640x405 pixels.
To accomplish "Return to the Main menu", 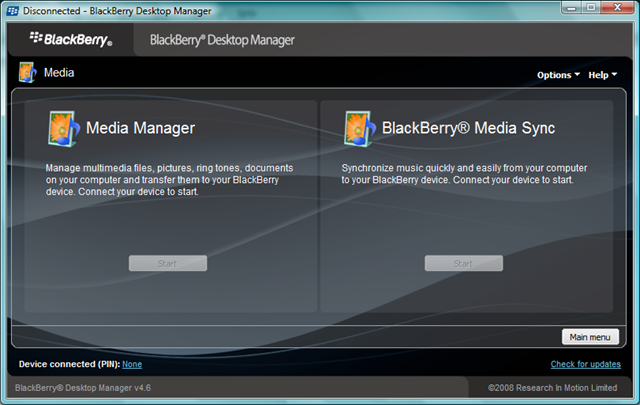I will pyautogui.click(x=590, y=337).
